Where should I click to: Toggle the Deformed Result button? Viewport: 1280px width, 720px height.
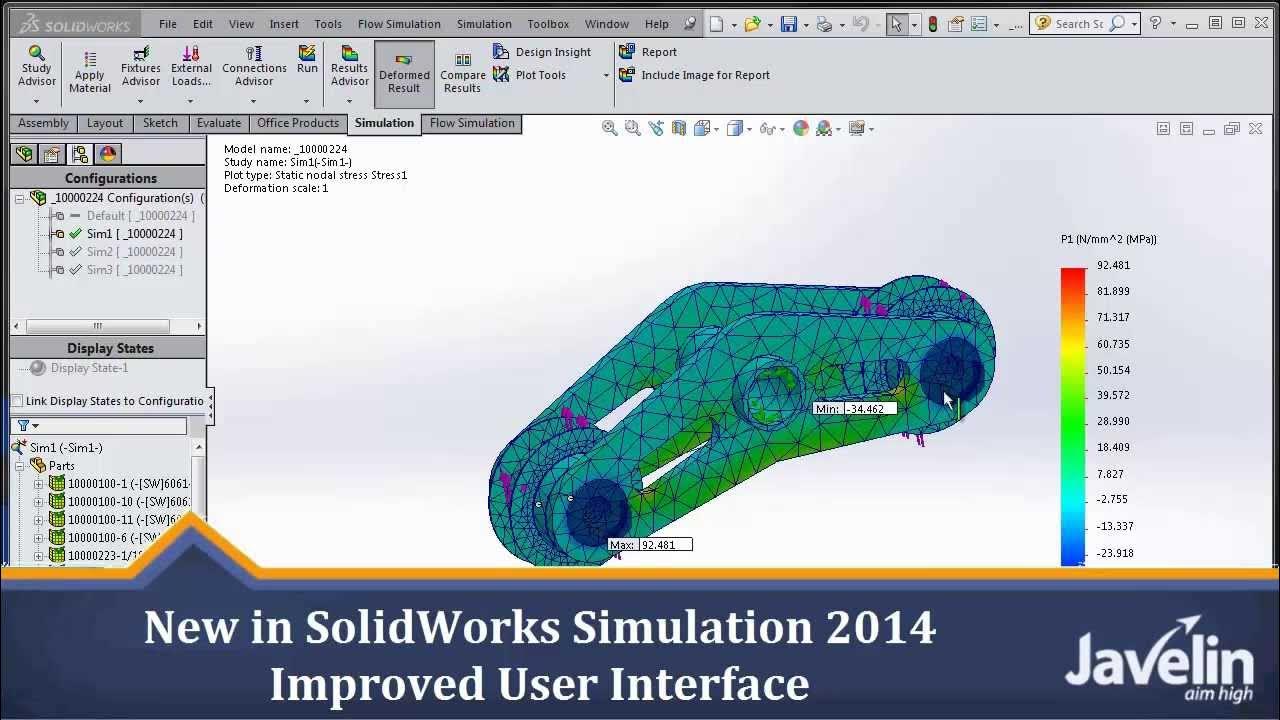click(404, 72)
